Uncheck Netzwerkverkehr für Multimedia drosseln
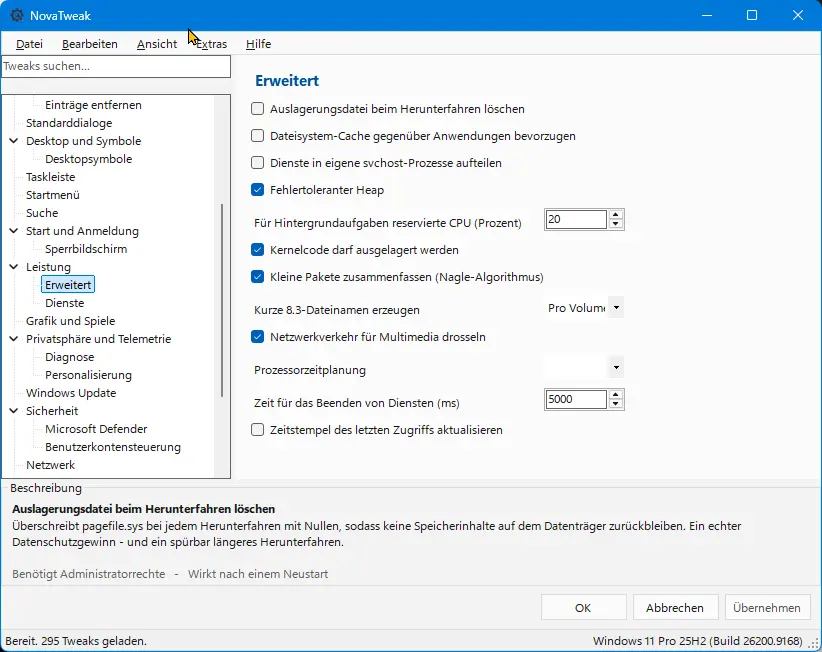Viewport: 822px width, 652px height. click(x=257, y=337)
